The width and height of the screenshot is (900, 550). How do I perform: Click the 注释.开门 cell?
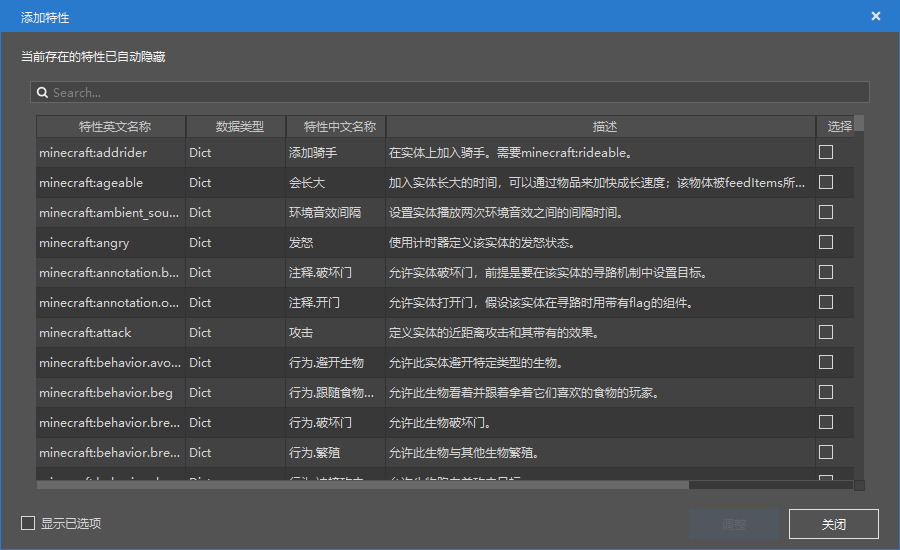[x=336, y=303]
